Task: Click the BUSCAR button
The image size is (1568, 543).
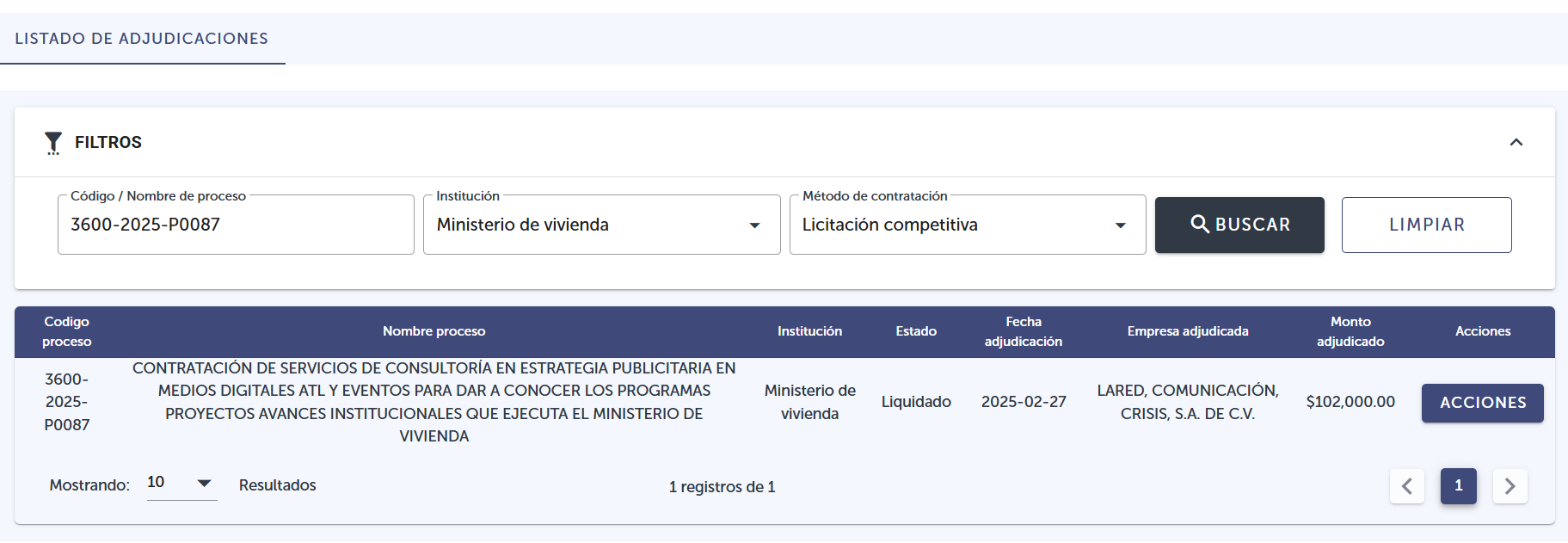Action: click(1239, 225)
